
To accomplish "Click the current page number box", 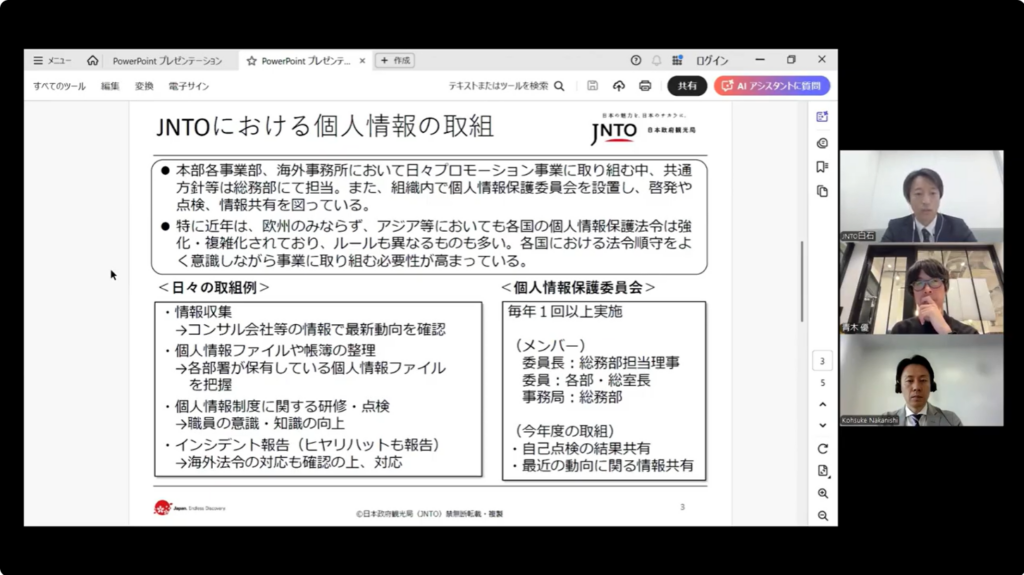I will click(x=822, y=361).
